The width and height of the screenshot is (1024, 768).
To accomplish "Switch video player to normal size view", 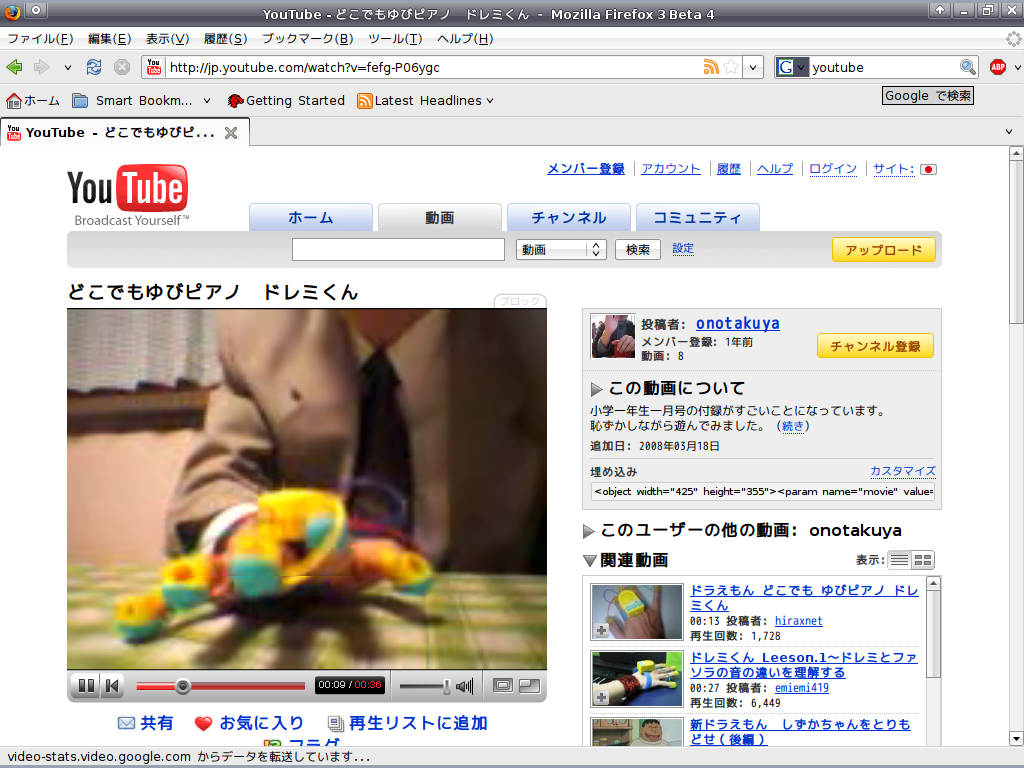I will click(x=503, y=685).
